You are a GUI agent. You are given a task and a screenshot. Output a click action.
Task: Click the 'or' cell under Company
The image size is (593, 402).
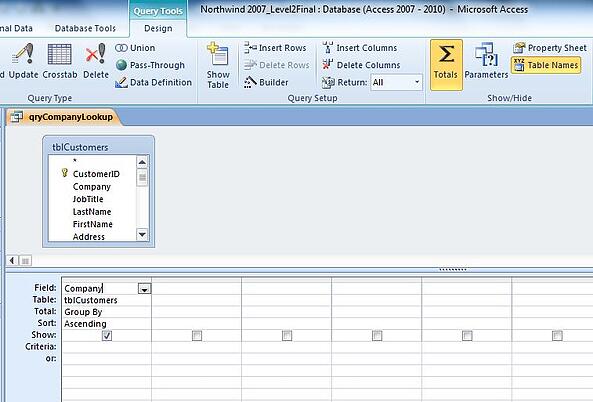(106, 359)
